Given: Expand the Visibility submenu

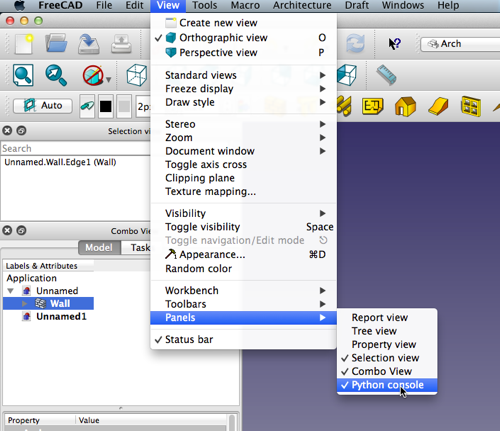Looking at the screenshot, I should (243, 213).
